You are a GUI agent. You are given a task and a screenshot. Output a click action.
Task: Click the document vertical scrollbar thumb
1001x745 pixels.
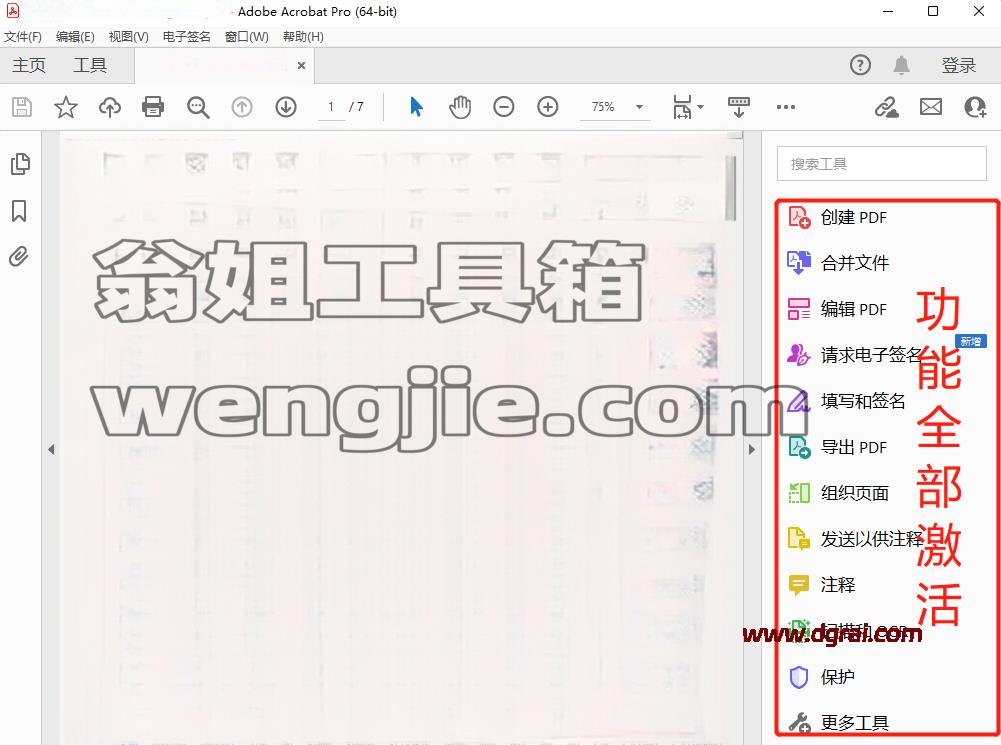pos(730,188)
